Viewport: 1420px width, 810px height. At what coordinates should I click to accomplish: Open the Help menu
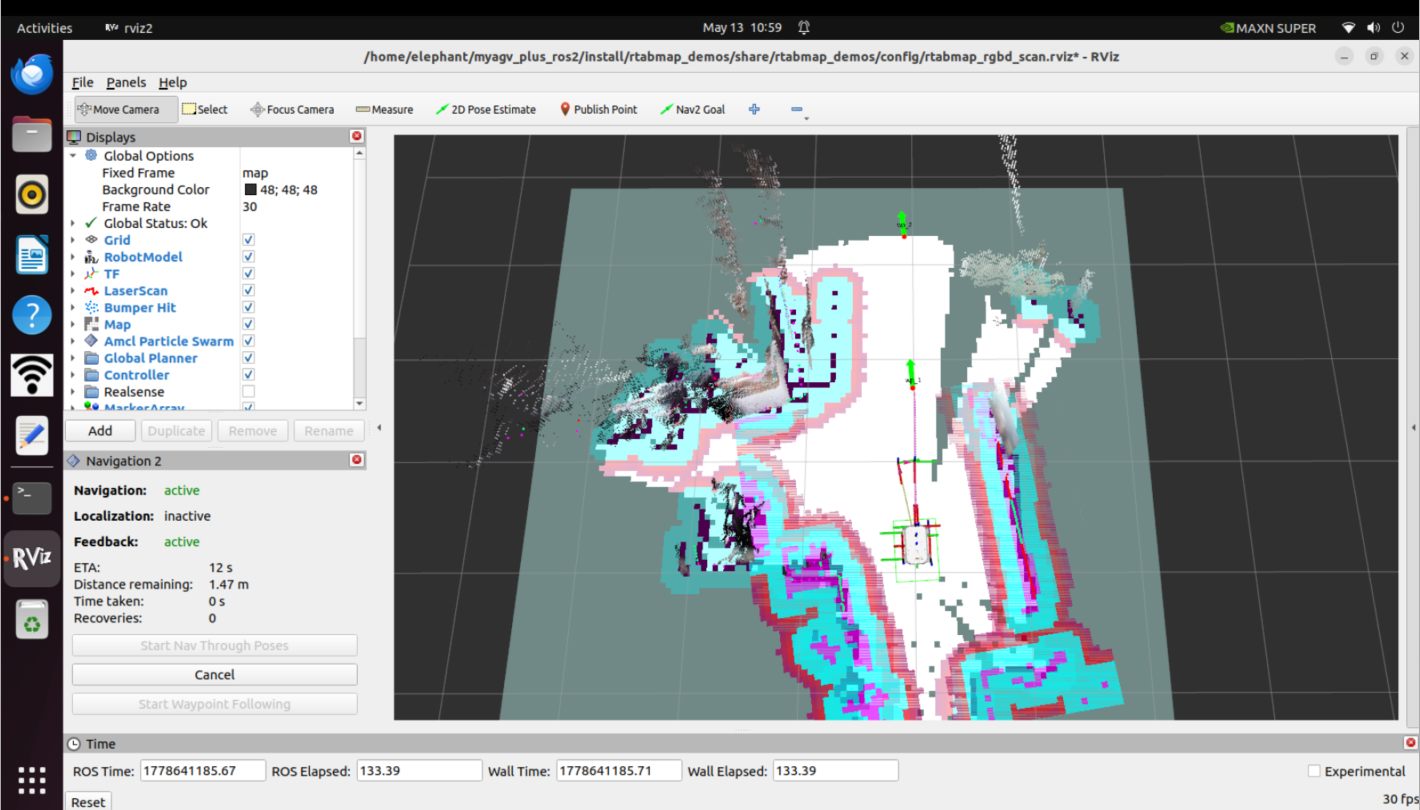[173, 82]
